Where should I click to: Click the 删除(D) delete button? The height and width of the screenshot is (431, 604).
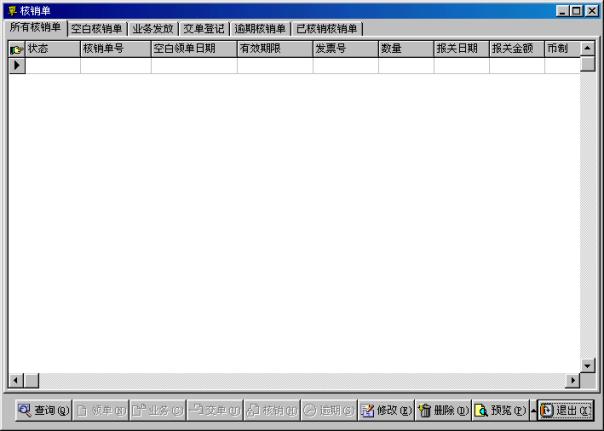pos(443,410)
